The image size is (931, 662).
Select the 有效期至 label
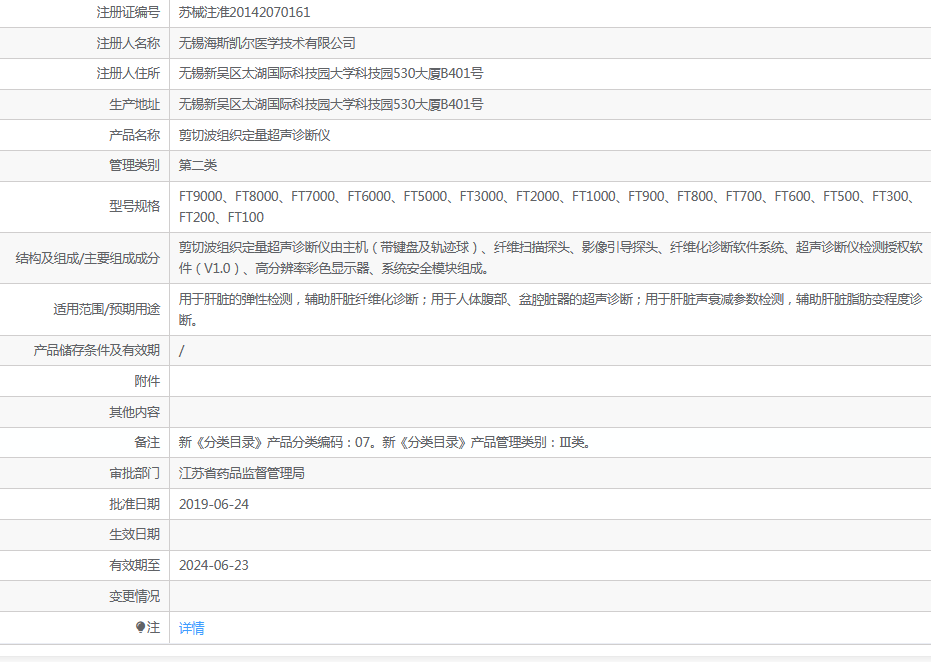pyautogui.click(x=135, y=565)
